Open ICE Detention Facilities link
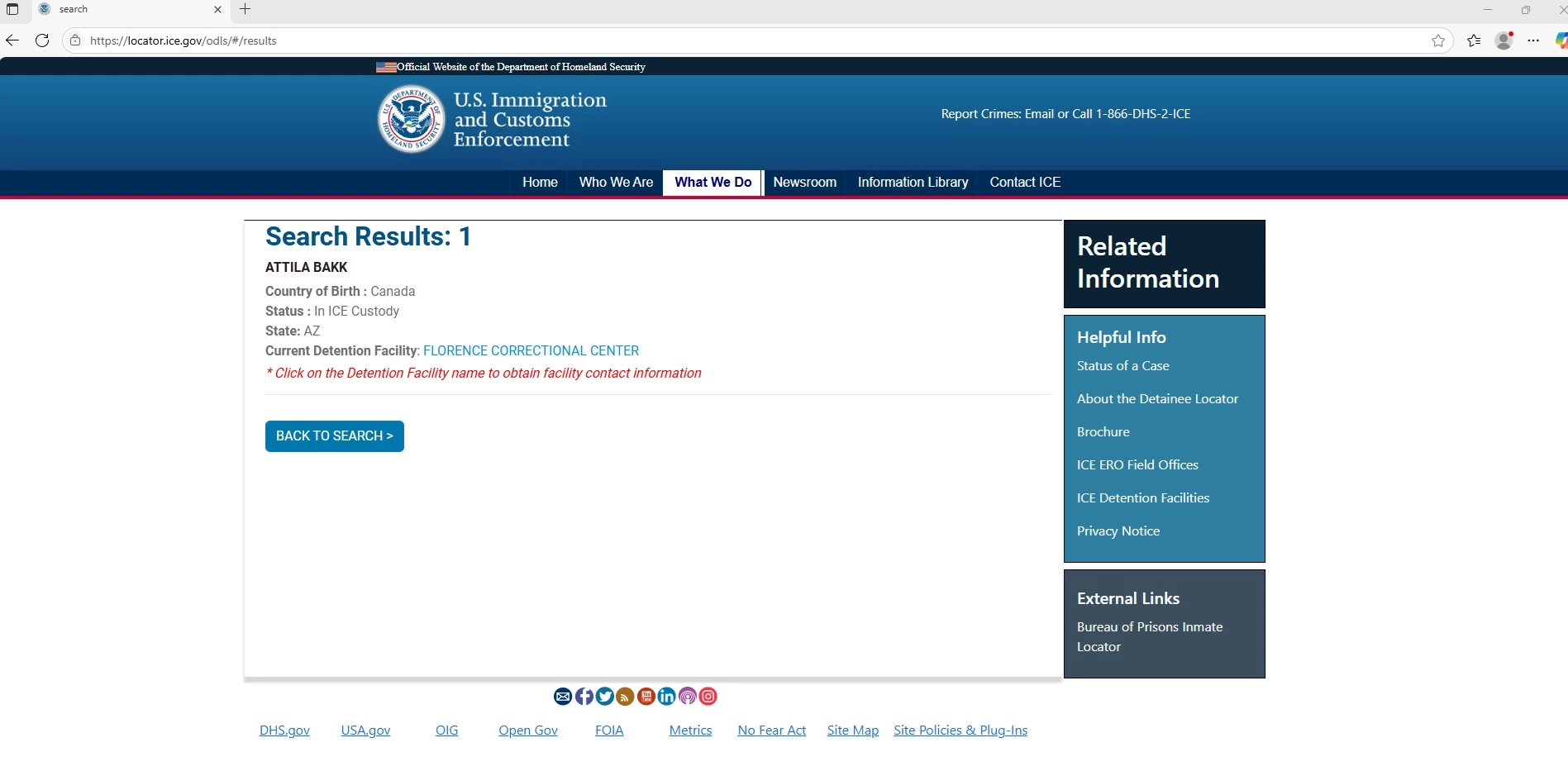 point(1142,498)
